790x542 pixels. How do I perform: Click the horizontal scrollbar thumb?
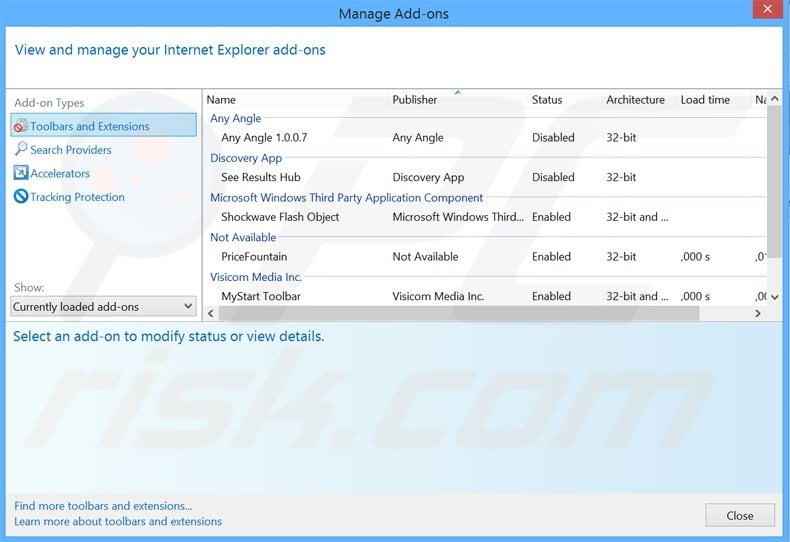tap(459, 313)
